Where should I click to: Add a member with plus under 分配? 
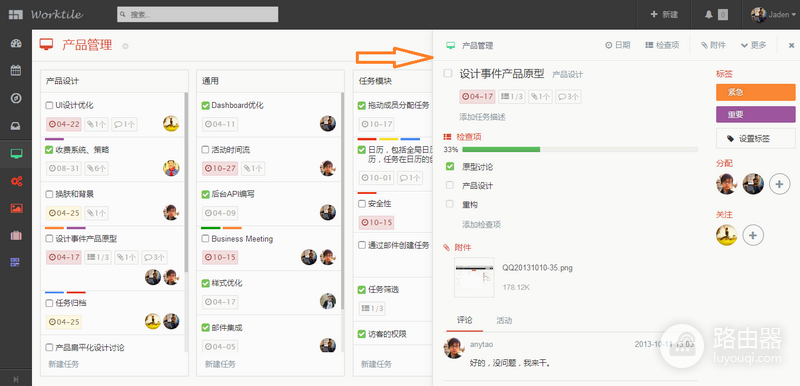coord(779,184)
